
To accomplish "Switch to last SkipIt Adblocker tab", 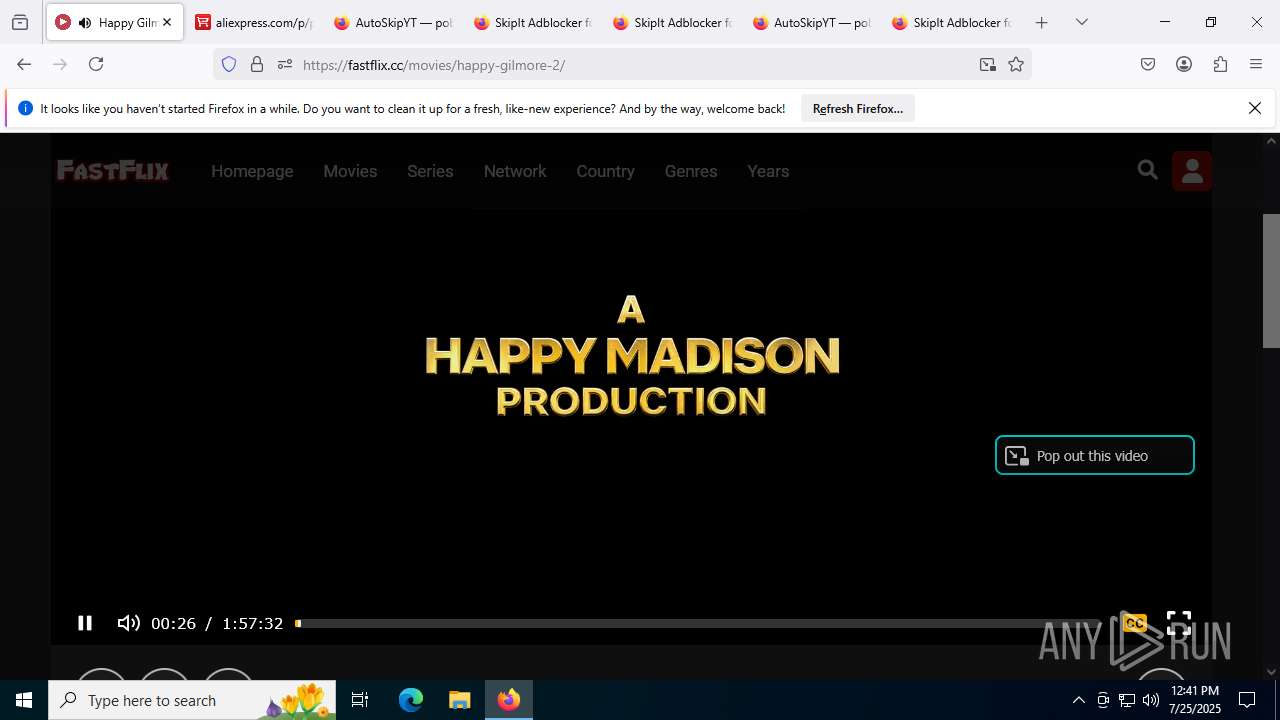I will point(952,22).
